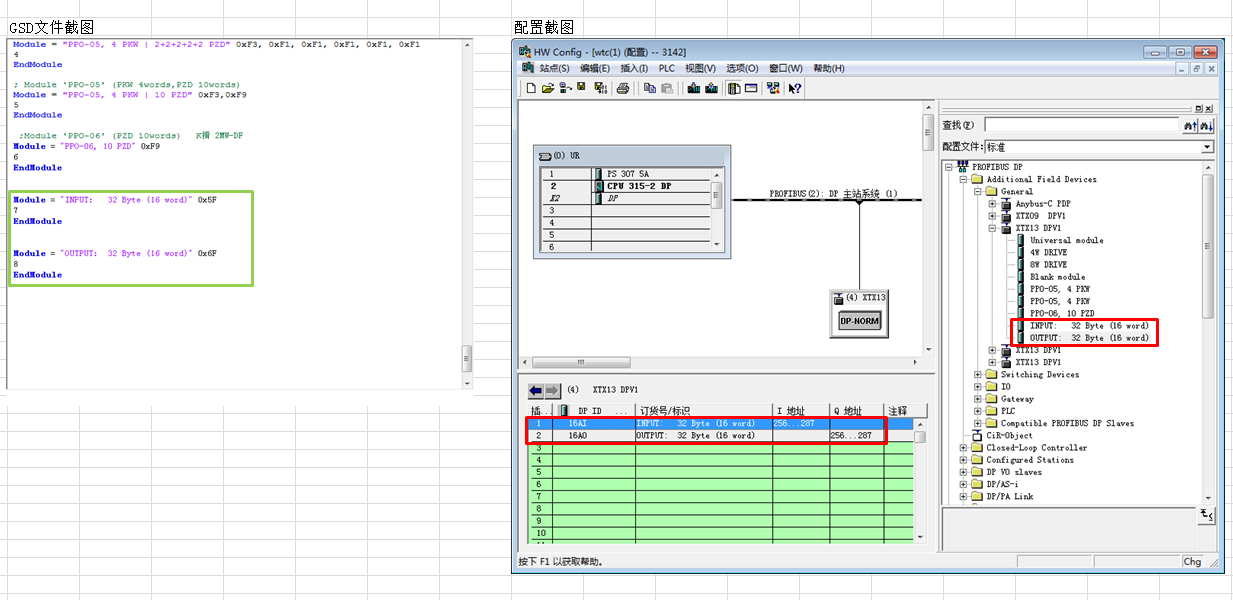Select slot 1 row 16AI in table
The image size is (1233, 600).
point(720,424)
